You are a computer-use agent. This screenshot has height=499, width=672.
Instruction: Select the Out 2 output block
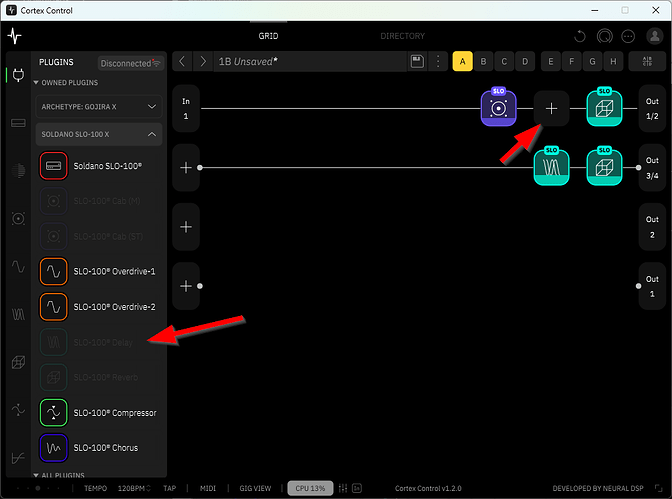click(x=652, y=227)
